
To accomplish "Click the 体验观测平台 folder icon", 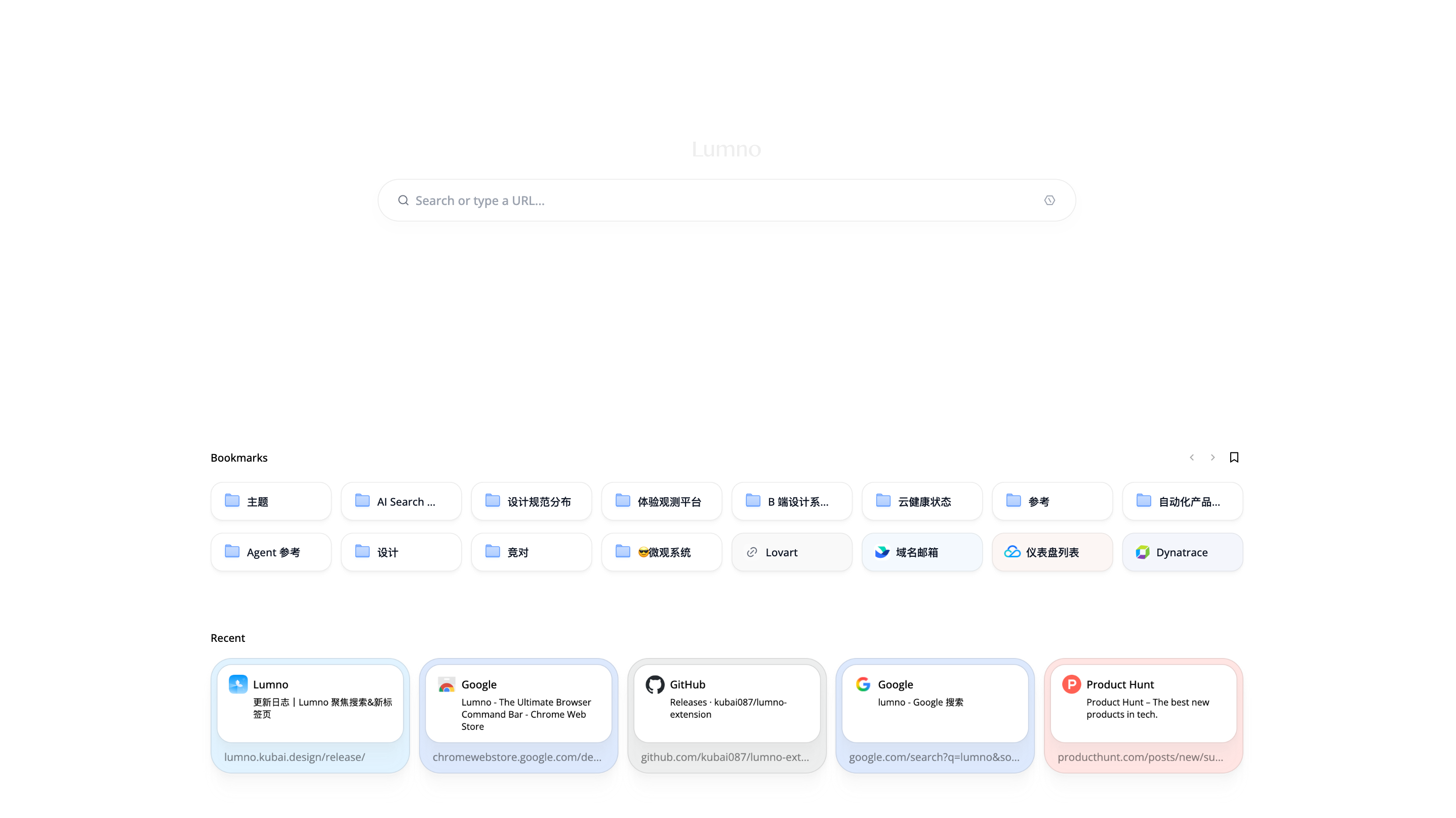I will pos(623,500).
